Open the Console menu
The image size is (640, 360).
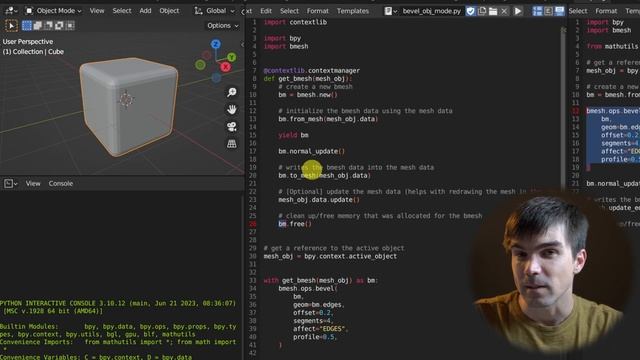pyautogui.click(x=61, y=184)
